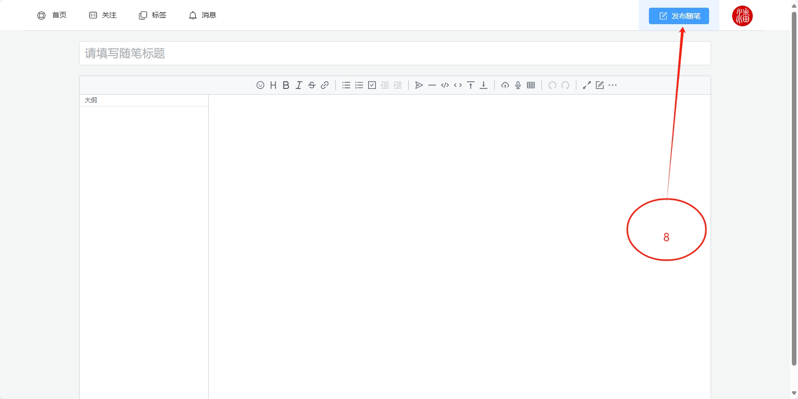Click the 发布随笔 publish button
The width and height of the screenshot is (798, 399).
pyautogui.click(x=678, y=16)
